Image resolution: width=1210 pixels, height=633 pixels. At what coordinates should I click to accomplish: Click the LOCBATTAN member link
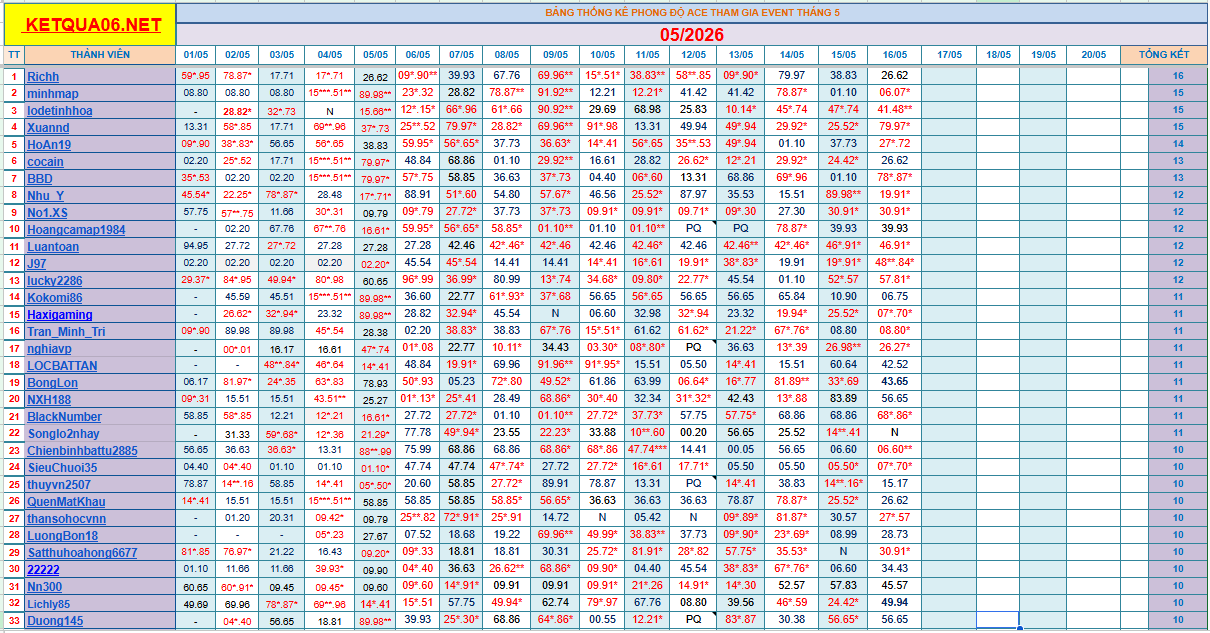point(62,365)
